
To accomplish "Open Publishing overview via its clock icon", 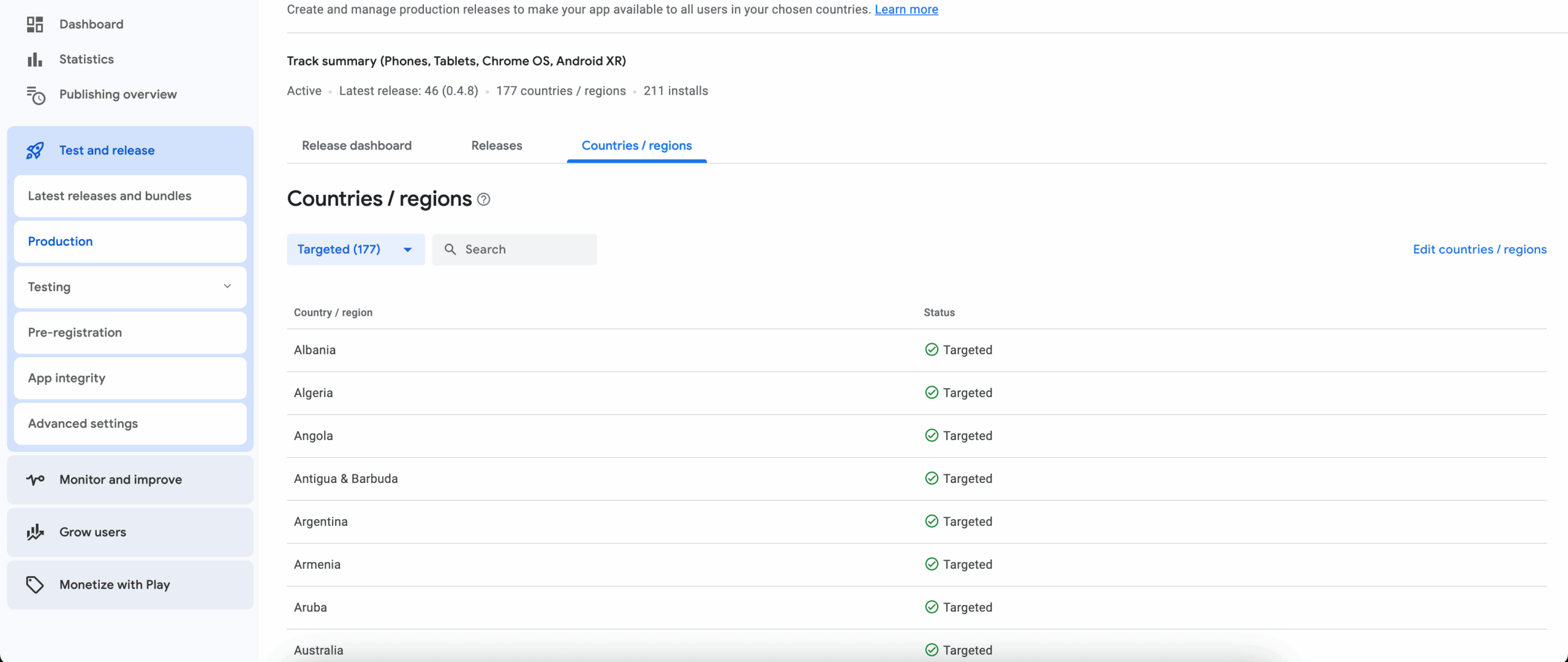I will (x=35, y=95).
